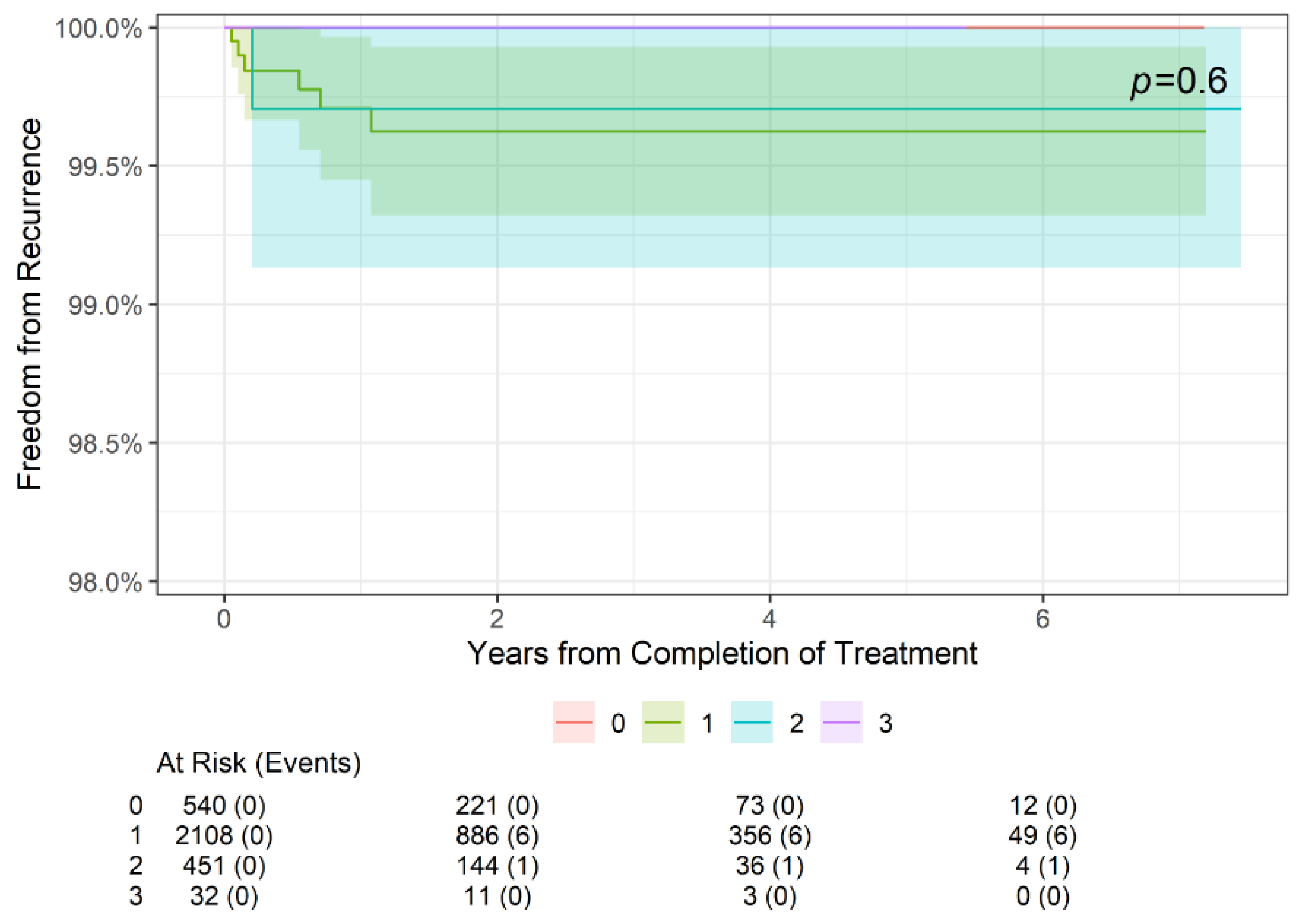Click the x-axis tick label 4
The width and height of the screenshot is (1304, 924).
[769, 619]
